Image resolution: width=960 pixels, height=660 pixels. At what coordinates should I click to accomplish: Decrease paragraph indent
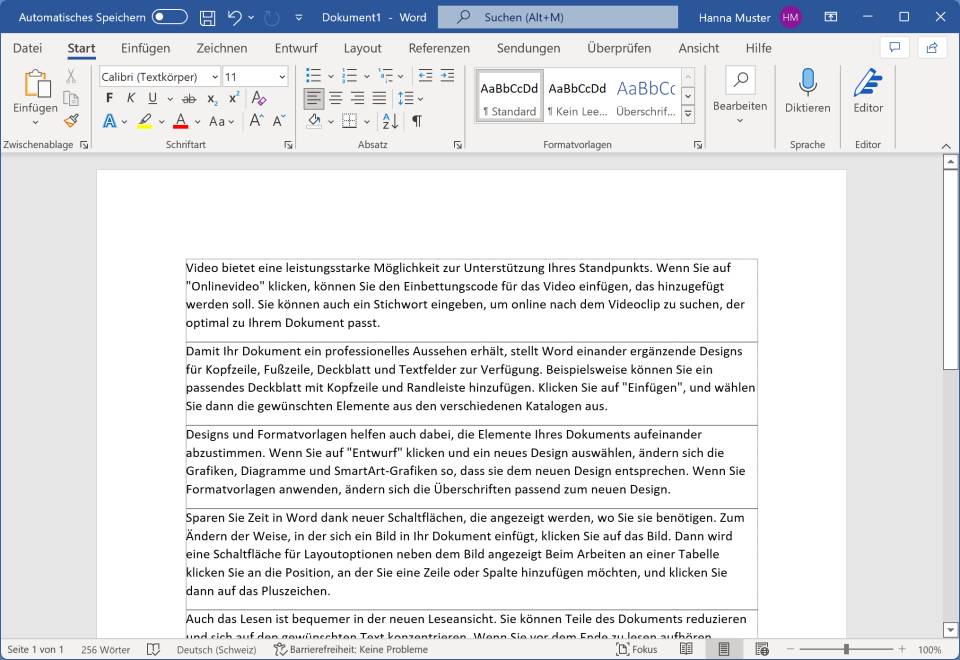[x=426, y=76]
